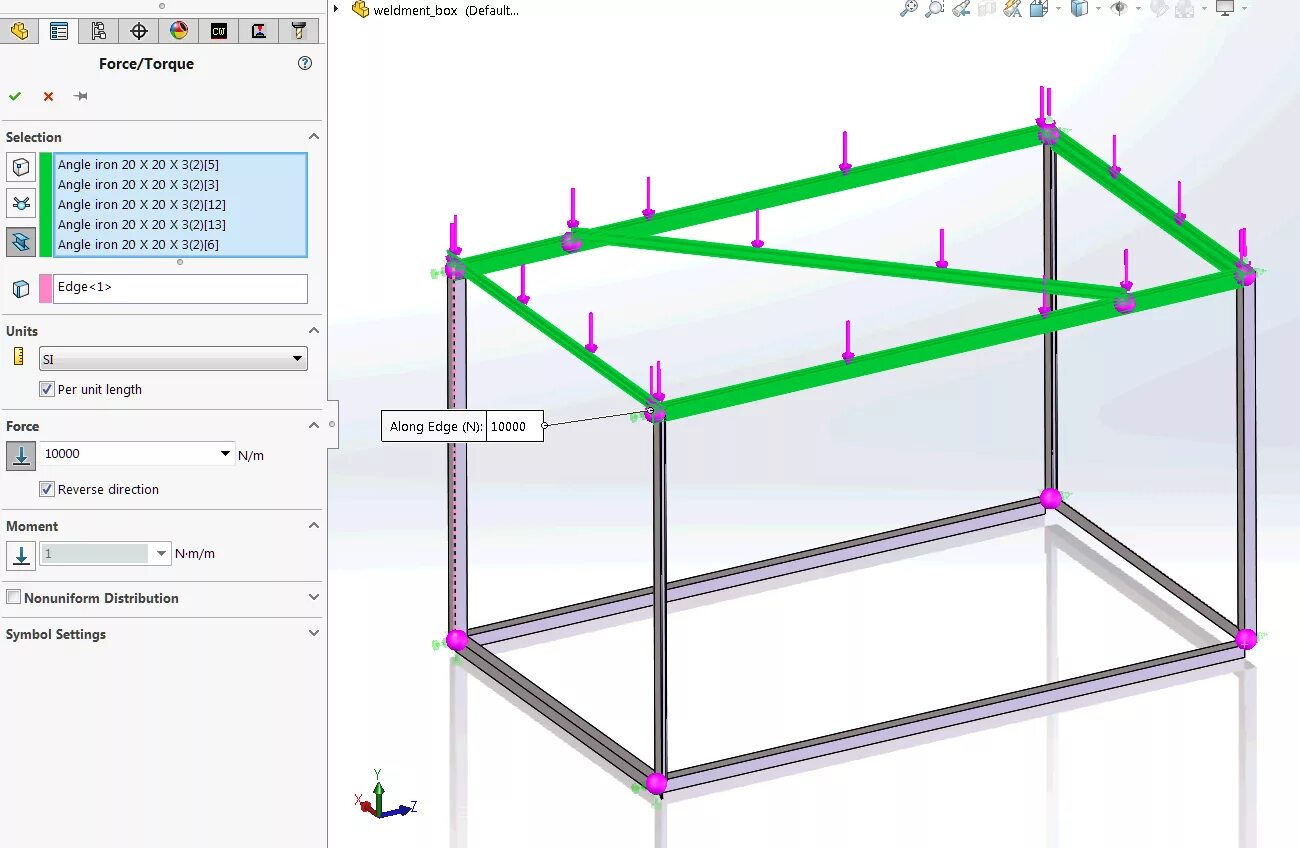Click the weldment_box part icon
The width and height of the screenshot is (1300, 848).
click(361, 9)
